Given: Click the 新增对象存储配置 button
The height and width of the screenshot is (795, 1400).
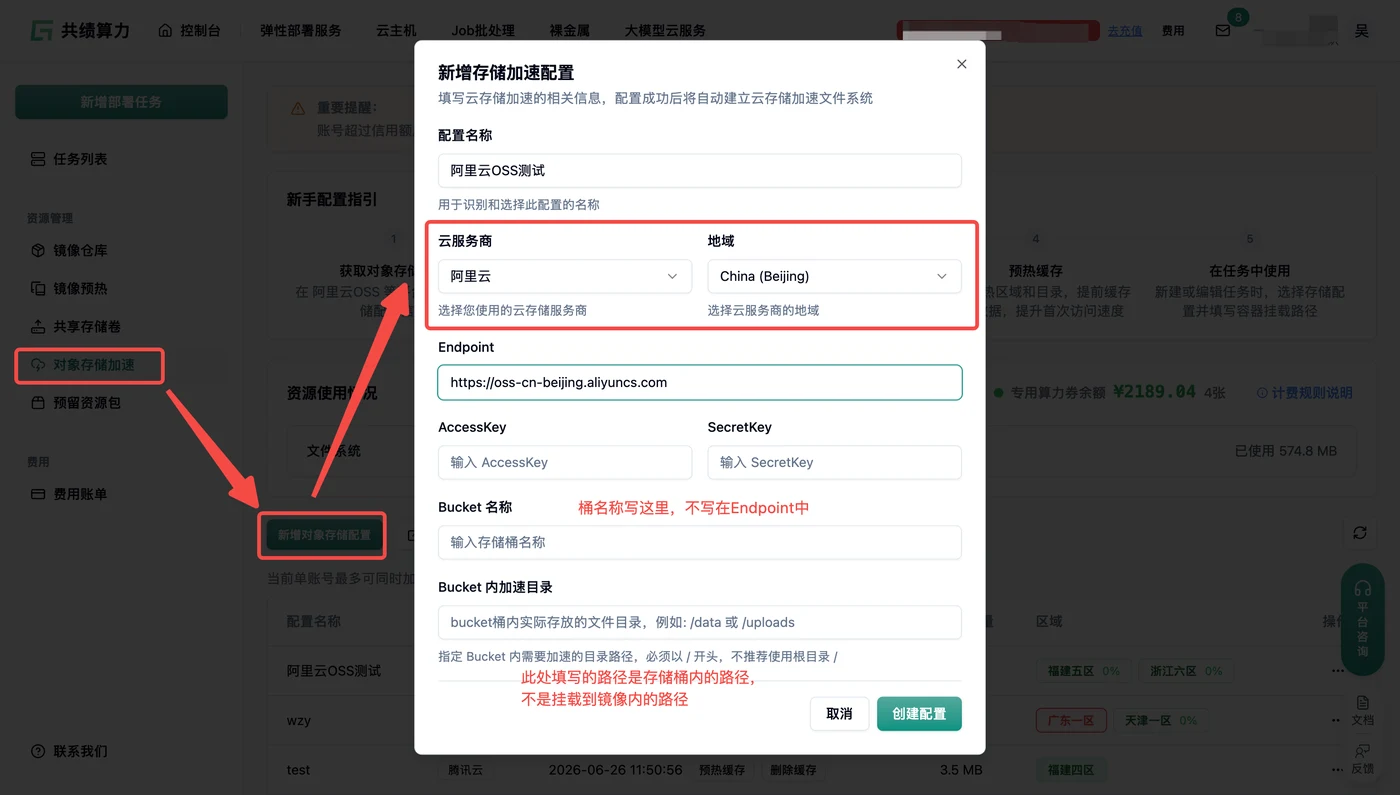Looking at the screenshot, I should point(324,535).
